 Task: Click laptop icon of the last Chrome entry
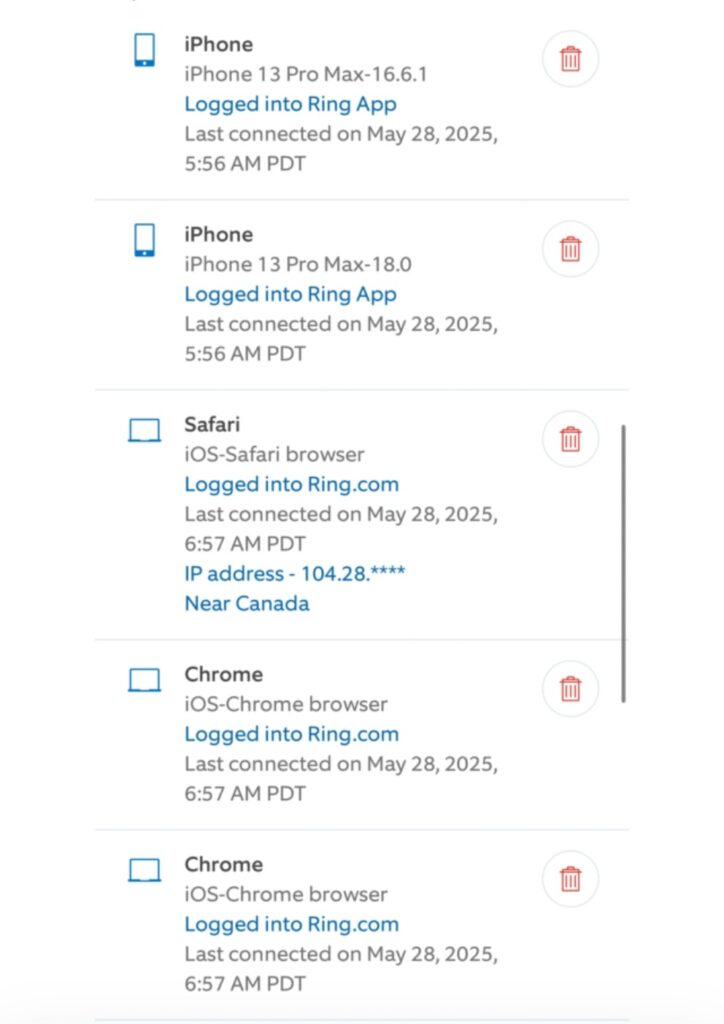[x=145, y=871]
